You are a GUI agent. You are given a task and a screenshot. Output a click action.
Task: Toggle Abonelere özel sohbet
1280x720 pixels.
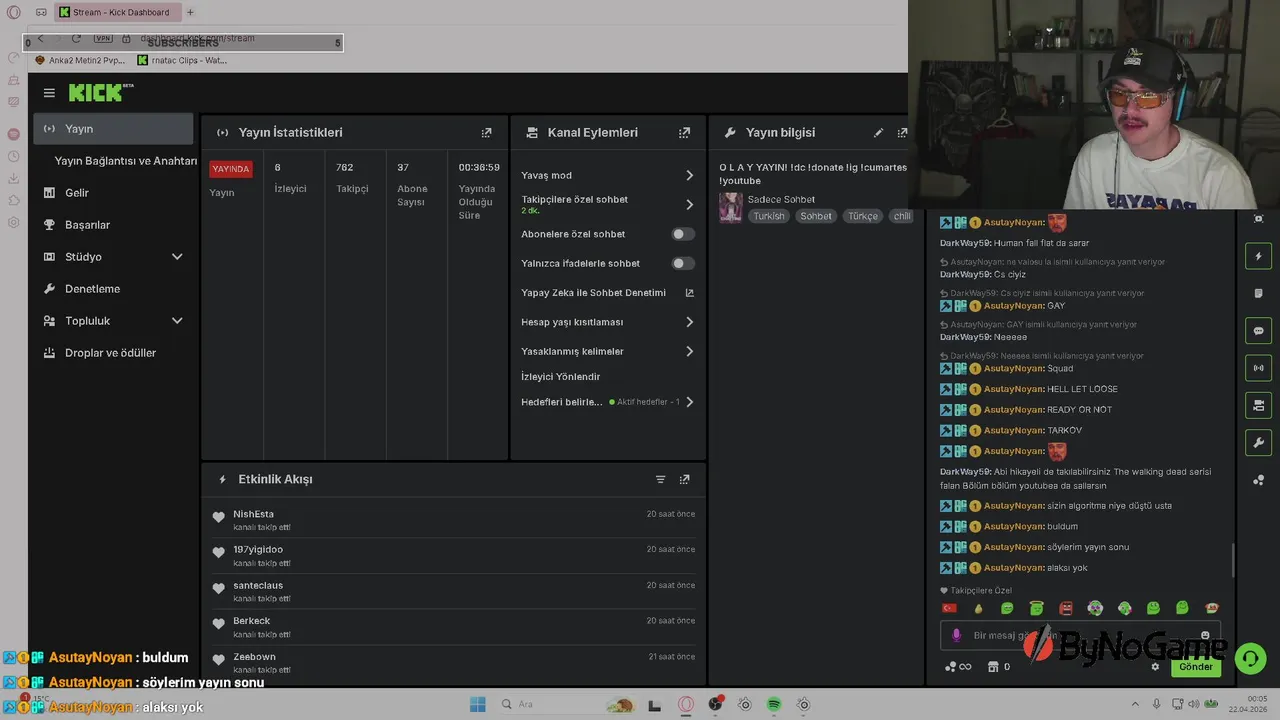click(682, 234)
